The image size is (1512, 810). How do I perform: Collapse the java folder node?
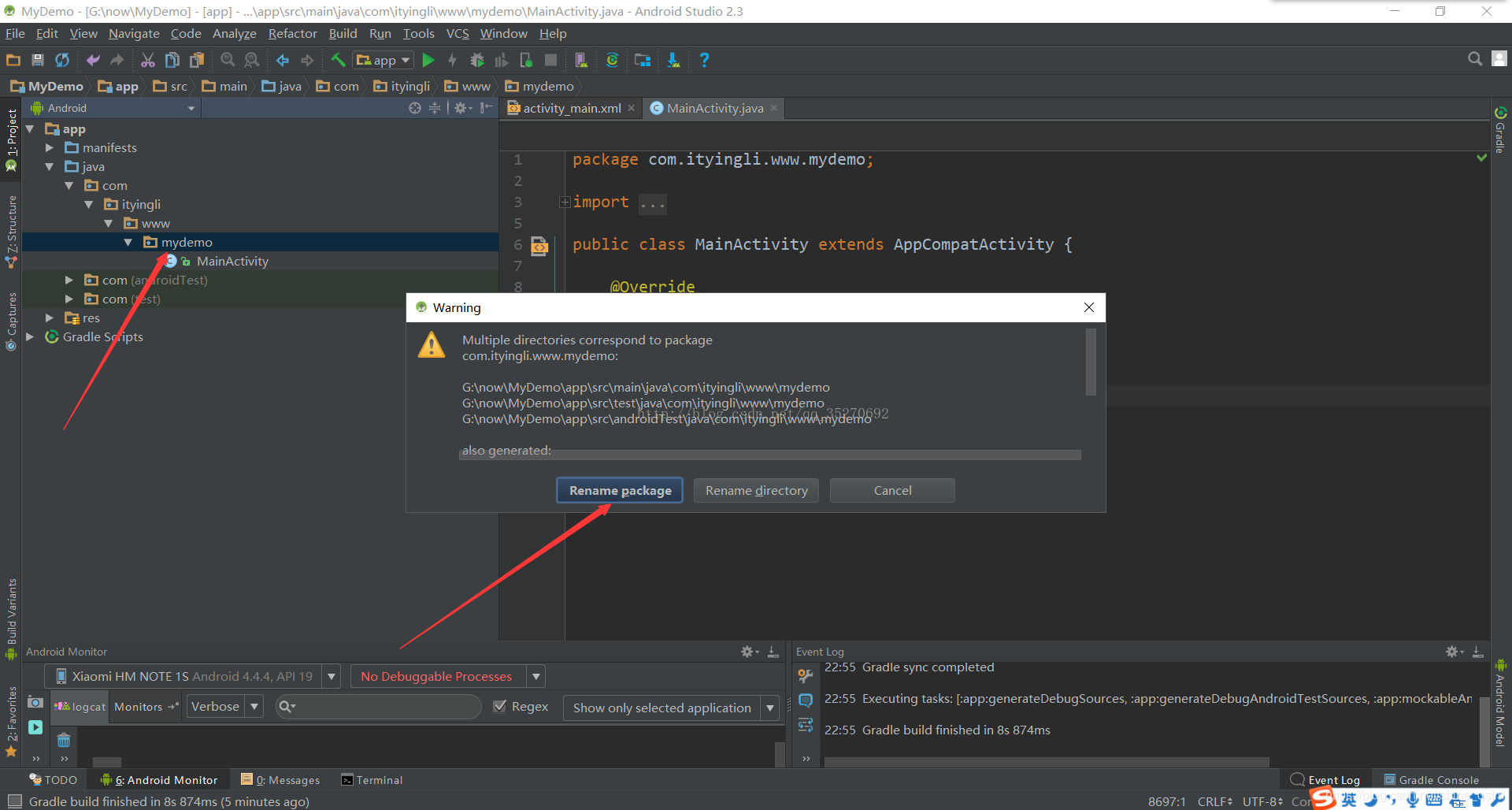(50, 166)
